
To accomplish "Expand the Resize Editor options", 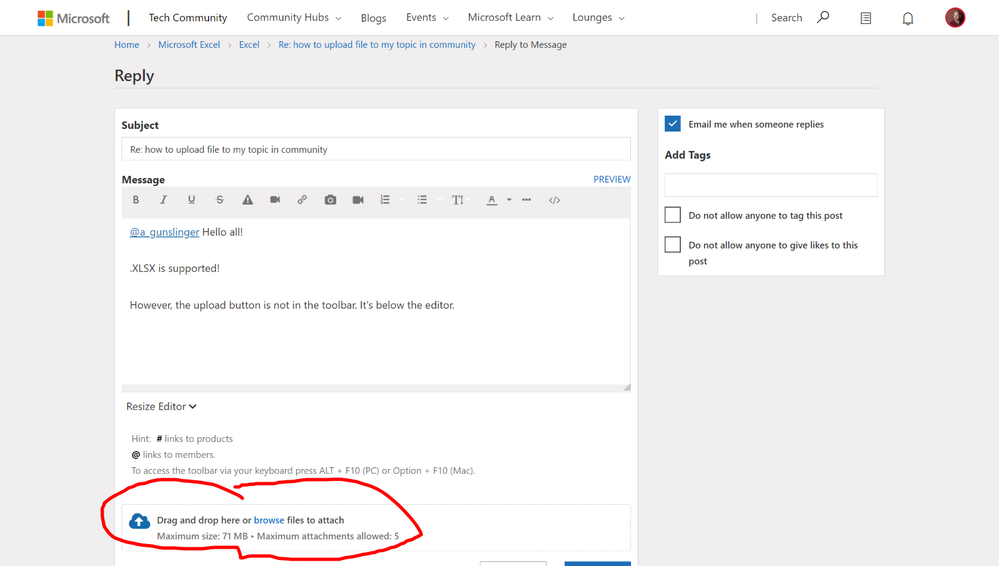I will [x=161, y=406].
